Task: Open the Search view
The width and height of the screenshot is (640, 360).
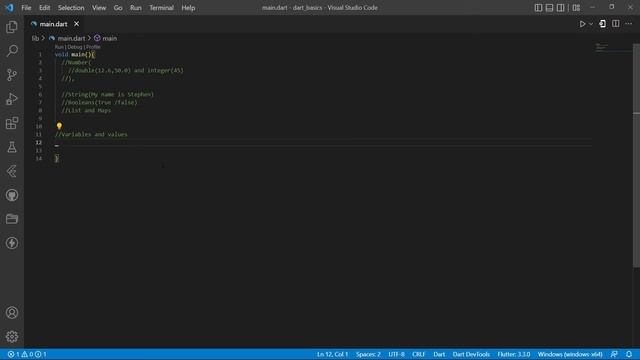Action: pos(12,51)
